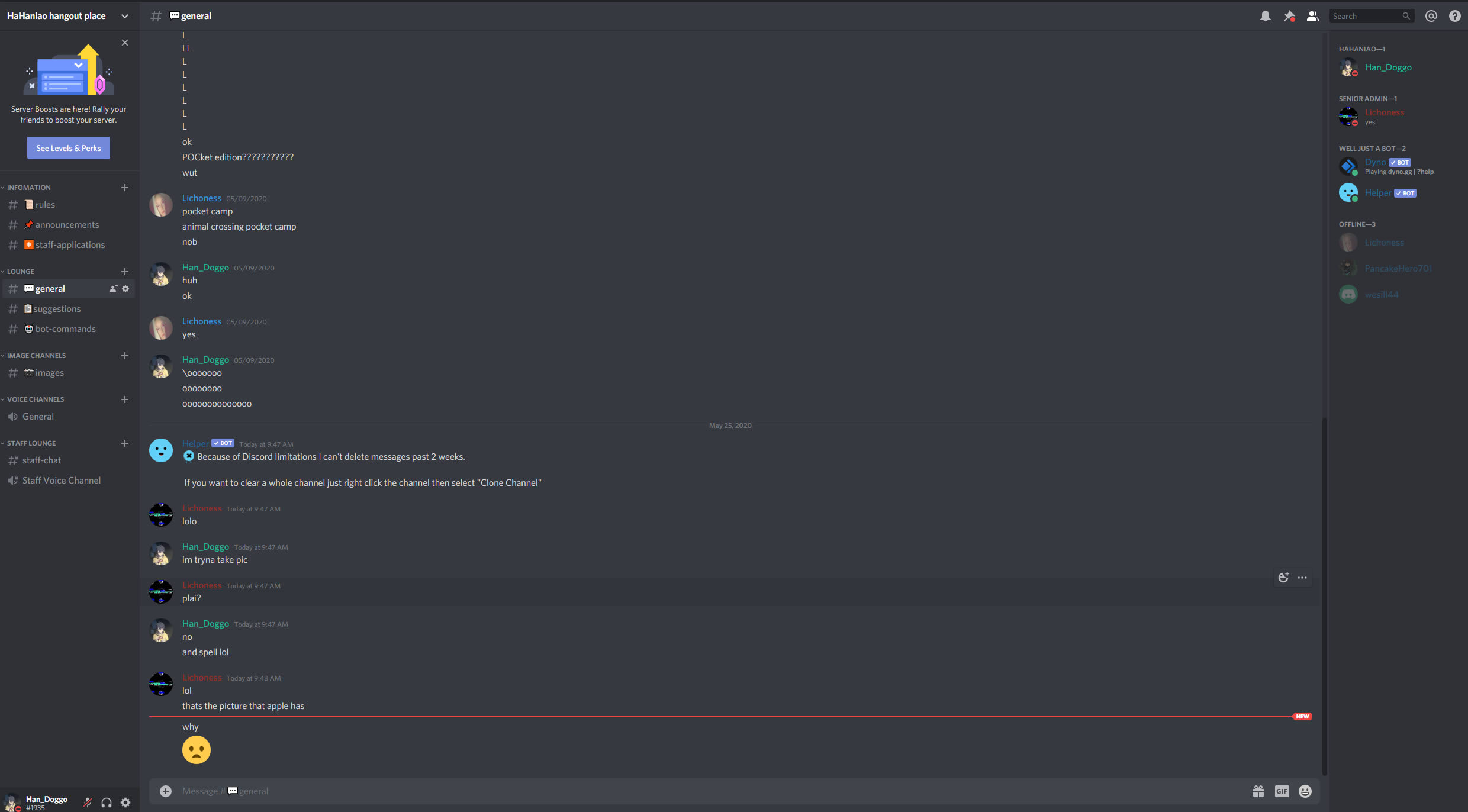The height and width of the screenshot is (812, 1468).
Task: Attach a file with the plus button
Action: coord(166,791)
